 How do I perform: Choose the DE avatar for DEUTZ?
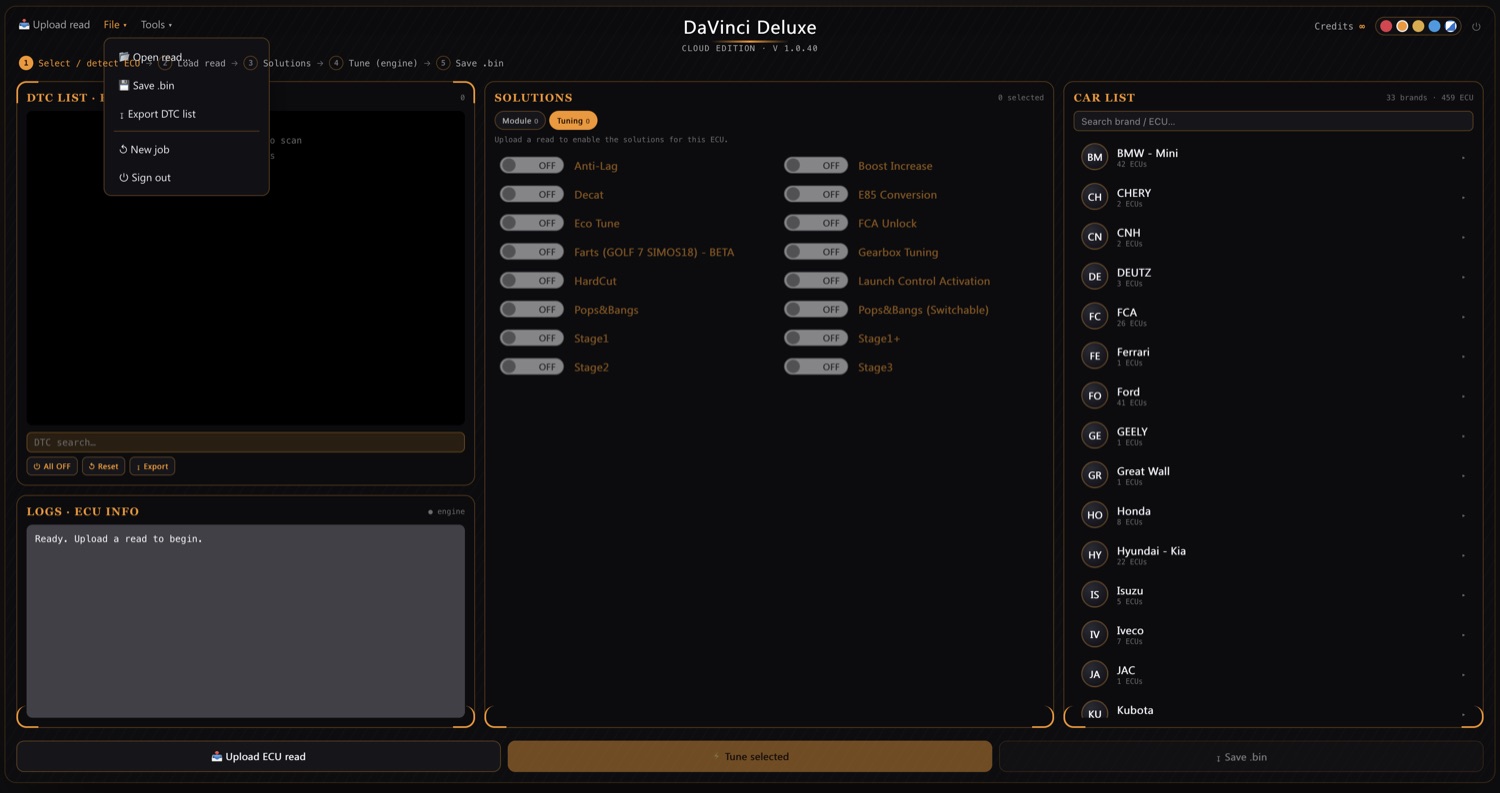tap(1095, 276)
